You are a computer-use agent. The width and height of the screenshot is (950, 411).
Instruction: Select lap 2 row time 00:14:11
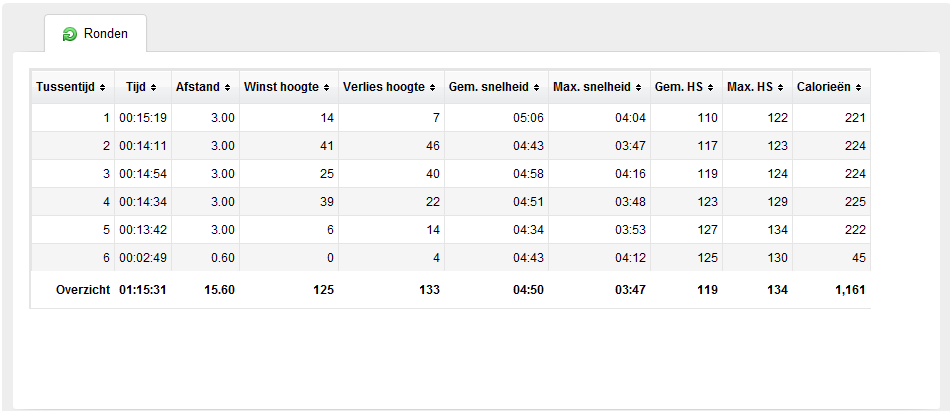[143, 146]
